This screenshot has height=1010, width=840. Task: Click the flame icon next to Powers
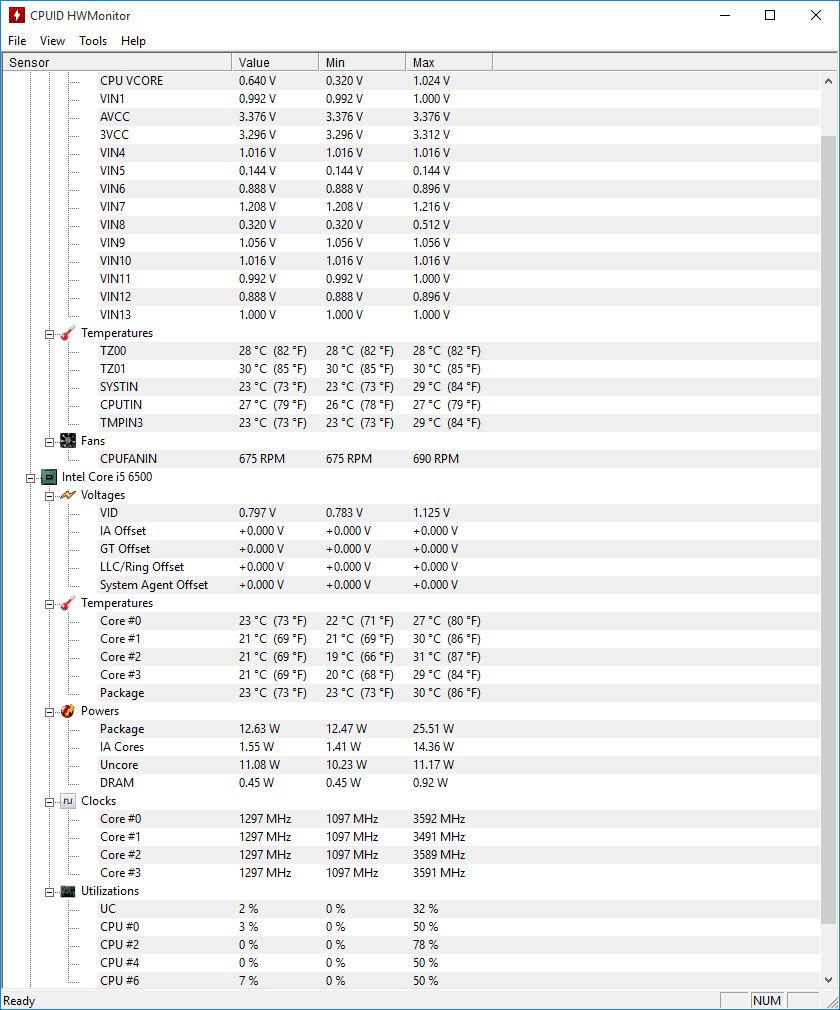(68, 711)
